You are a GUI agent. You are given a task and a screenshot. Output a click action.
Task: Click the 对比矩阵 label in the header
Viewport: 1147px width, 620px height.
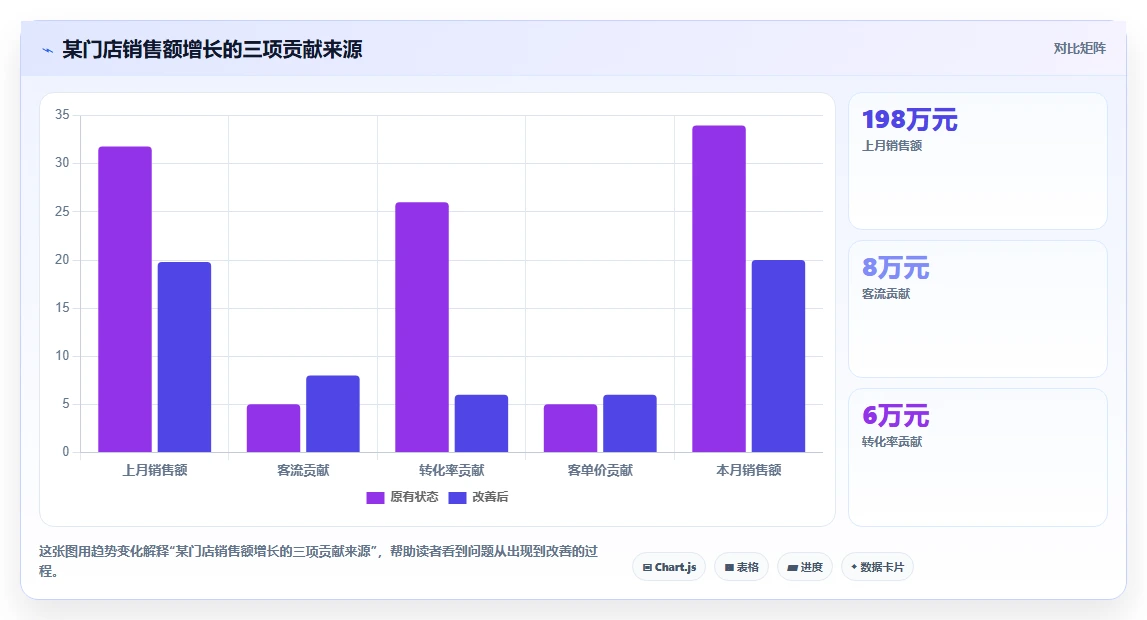[x=1079, y=48]
